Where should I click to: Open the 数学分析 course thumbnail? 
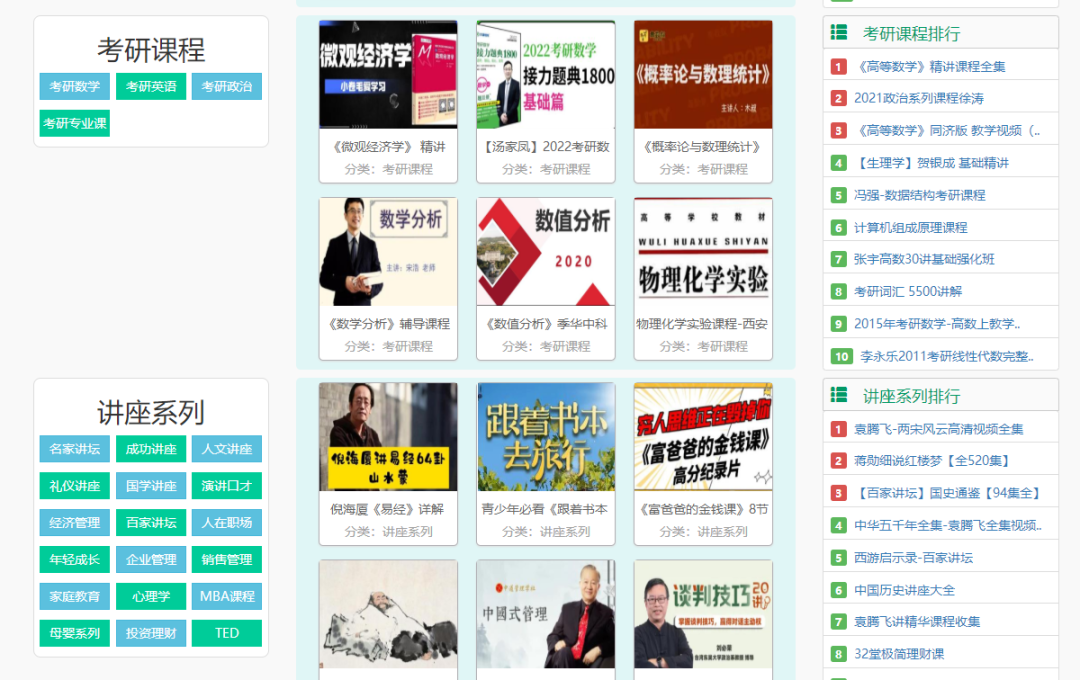pyautogui.click(x=388, y=251)
